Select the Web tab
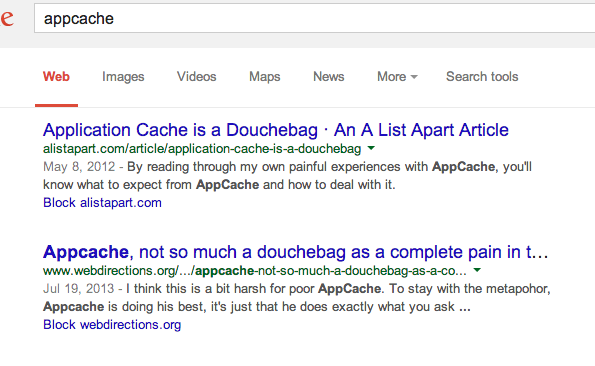595x366 pixels. pyautogui.click(x=56, y=77)
